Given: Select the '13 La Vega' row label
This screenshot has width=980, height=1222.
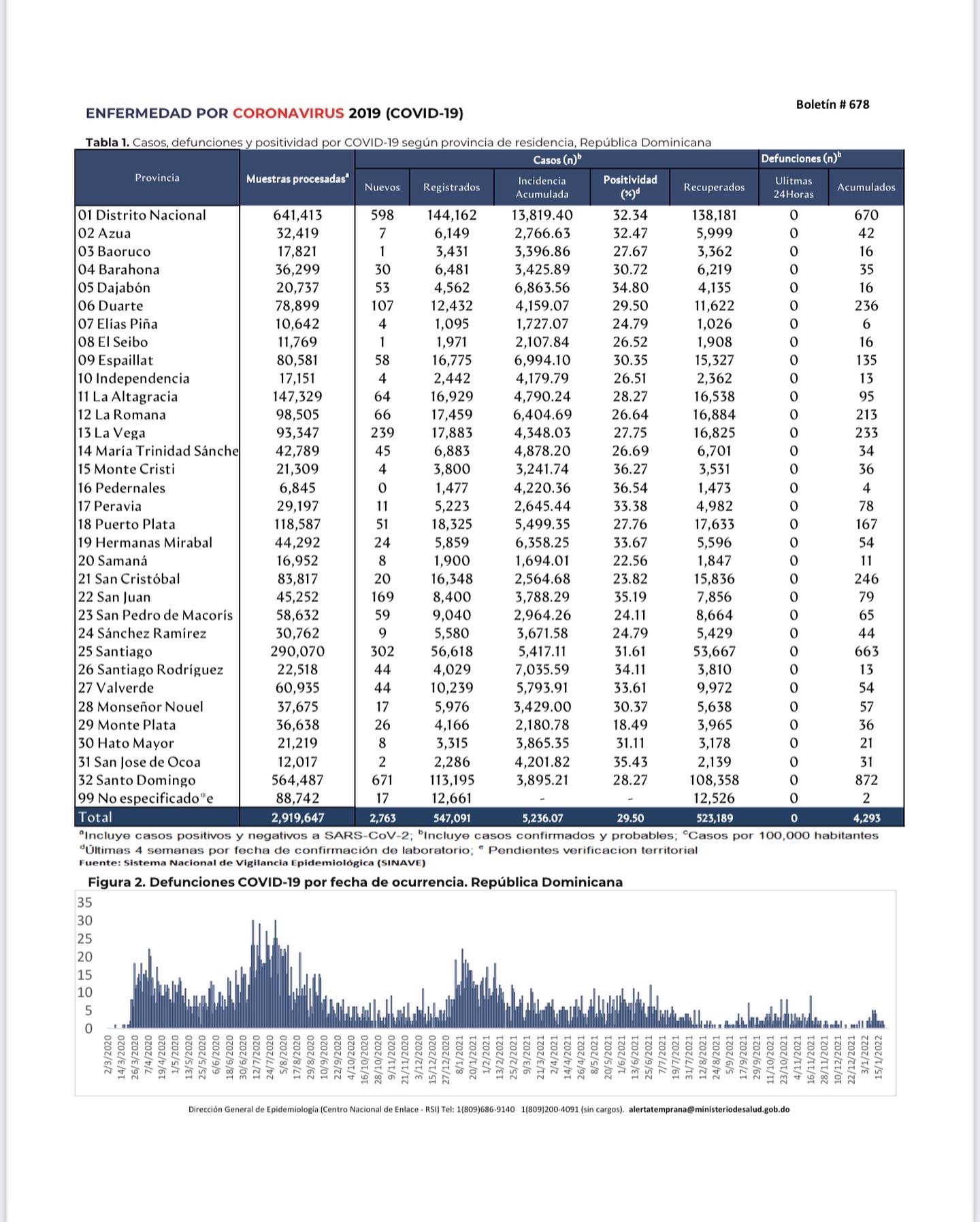Looking at the screenshot, I should 111,433.
